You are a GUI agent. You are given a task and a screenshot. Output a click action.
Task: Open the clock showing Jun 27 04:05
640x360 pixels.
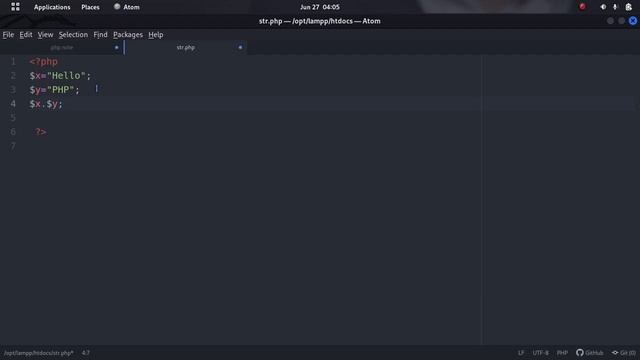320,7
